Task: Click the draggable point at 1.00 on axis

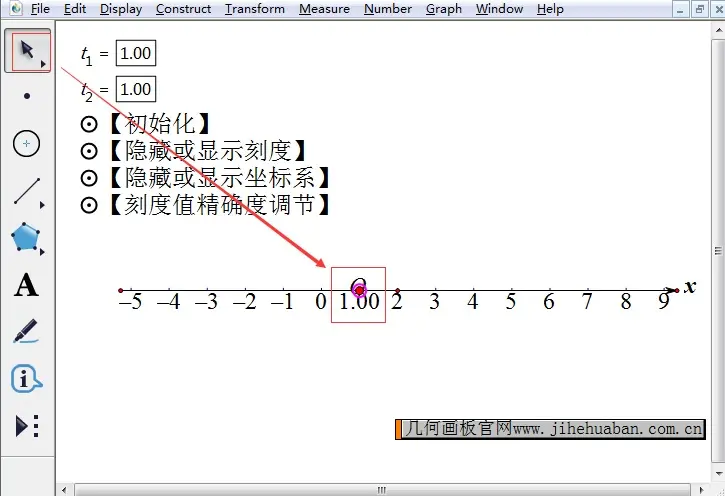Action: pos(359,290)
